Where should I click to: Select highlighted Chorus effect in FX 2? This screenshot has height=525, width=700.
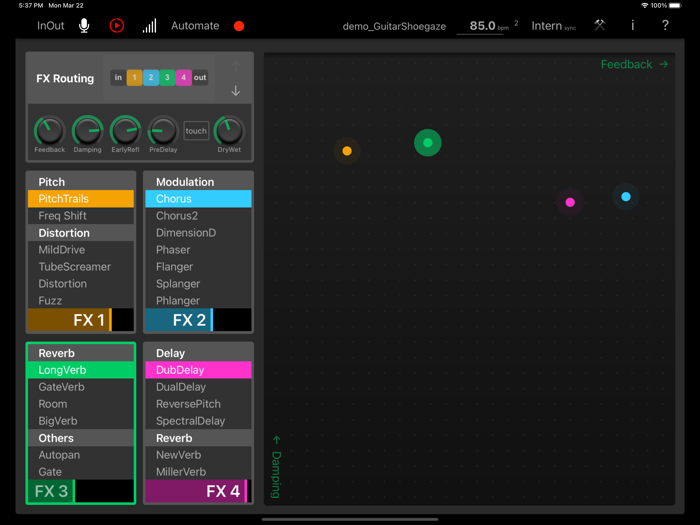[x=198, y=199]
